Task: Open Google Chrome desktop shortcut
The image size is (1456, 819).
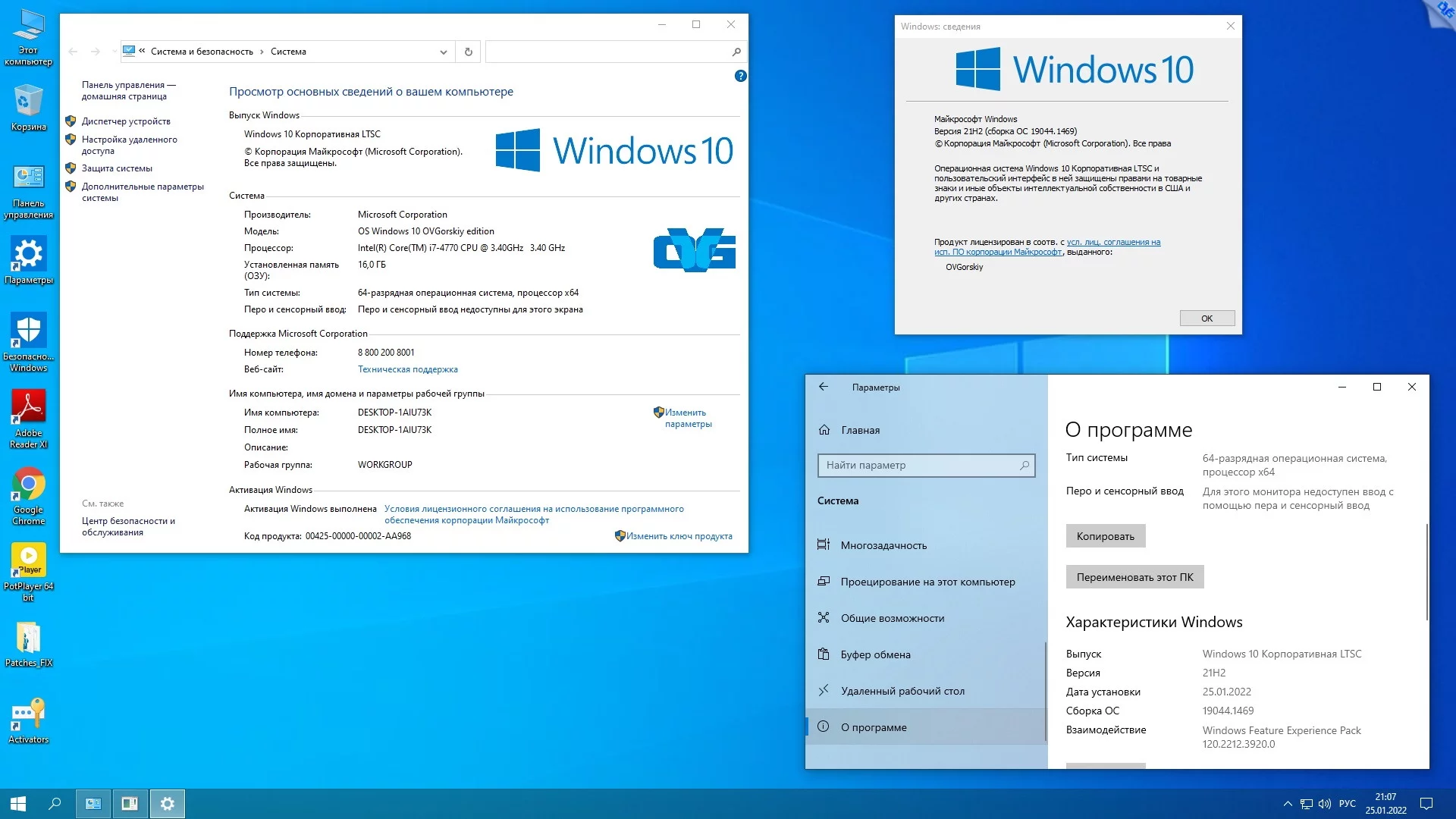Action: click(28, 486)
